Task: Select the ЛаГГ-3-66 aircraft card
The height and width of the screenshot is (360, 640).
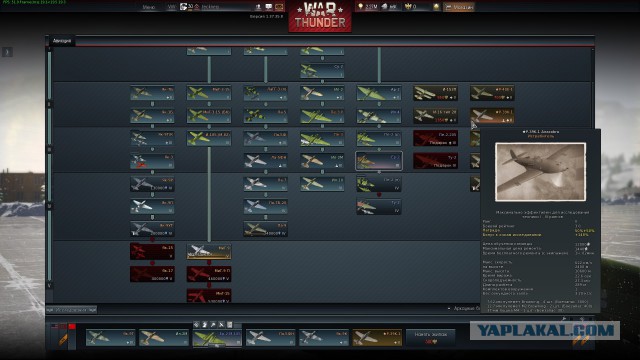Action: 266,93
